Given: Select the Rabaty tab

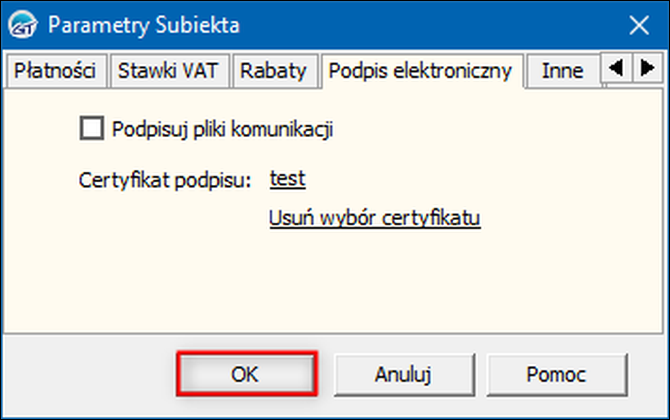Looking at the screenshot, I should [x=273, y=71].
